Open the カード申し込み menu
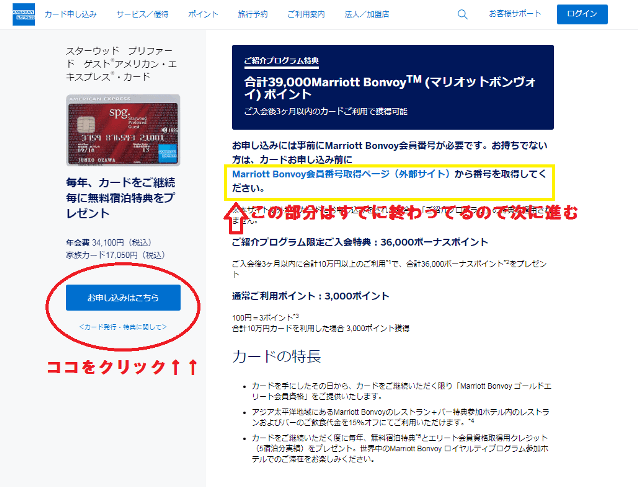 click(x=70, y=14)
